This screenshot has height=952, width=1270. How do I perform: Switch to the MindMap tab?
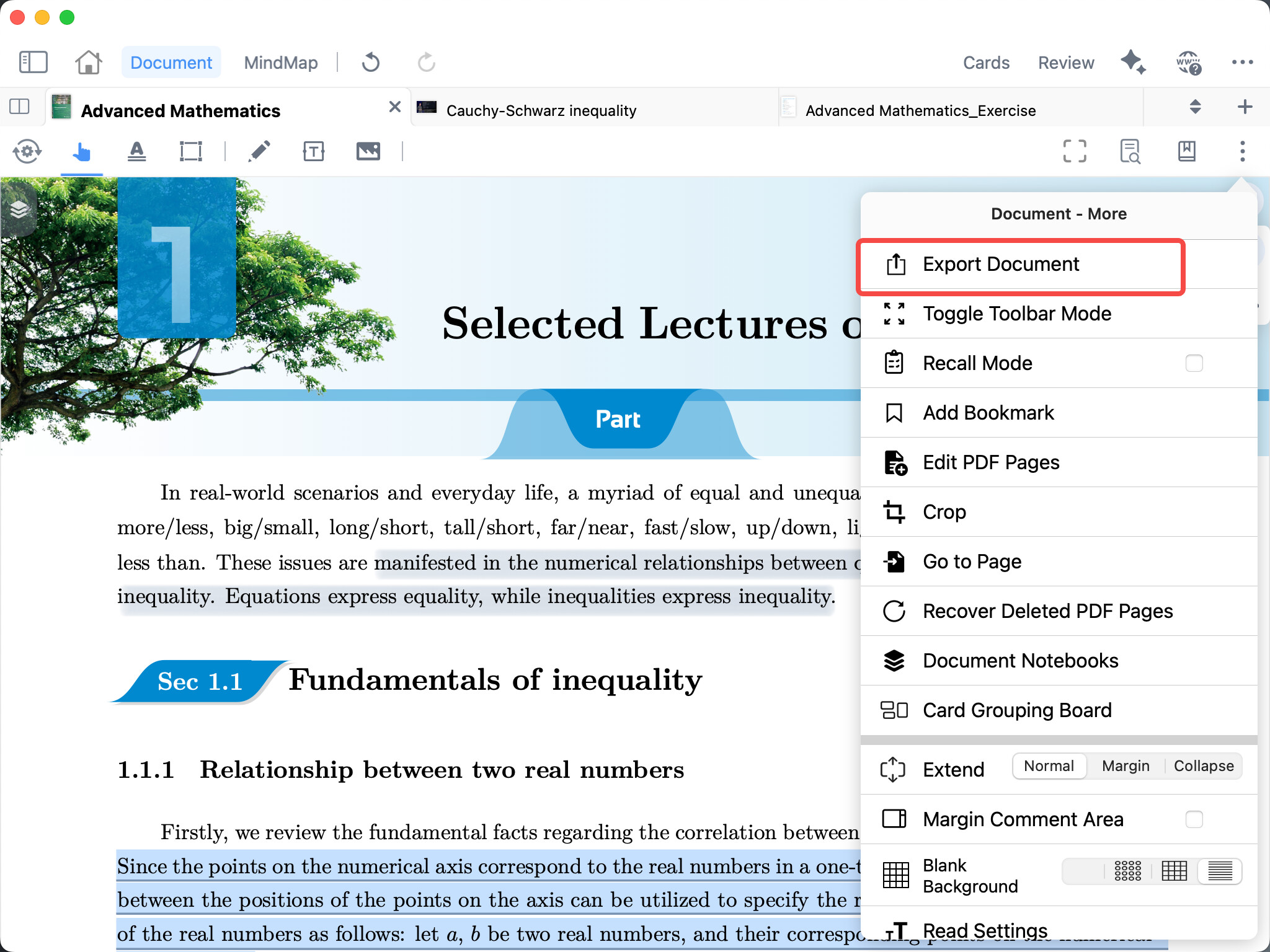(x=280, y=63)
